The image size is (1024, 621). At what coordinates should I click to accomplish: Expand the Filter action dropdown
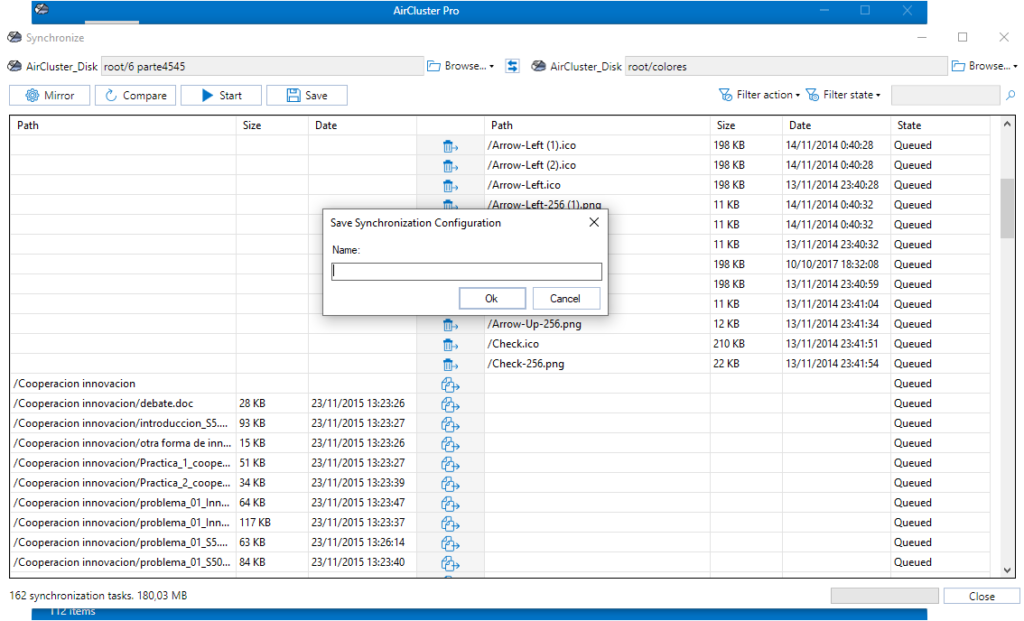point(759,95)
